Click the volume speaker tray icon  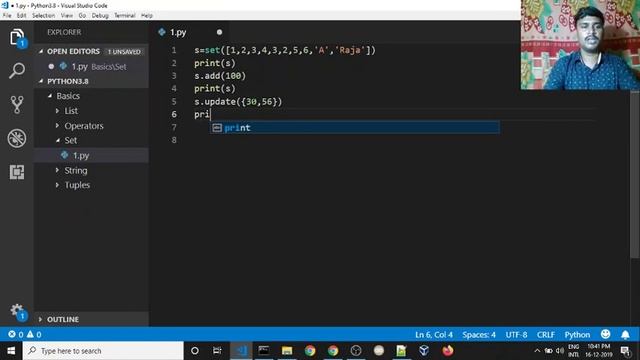point(560,351)
